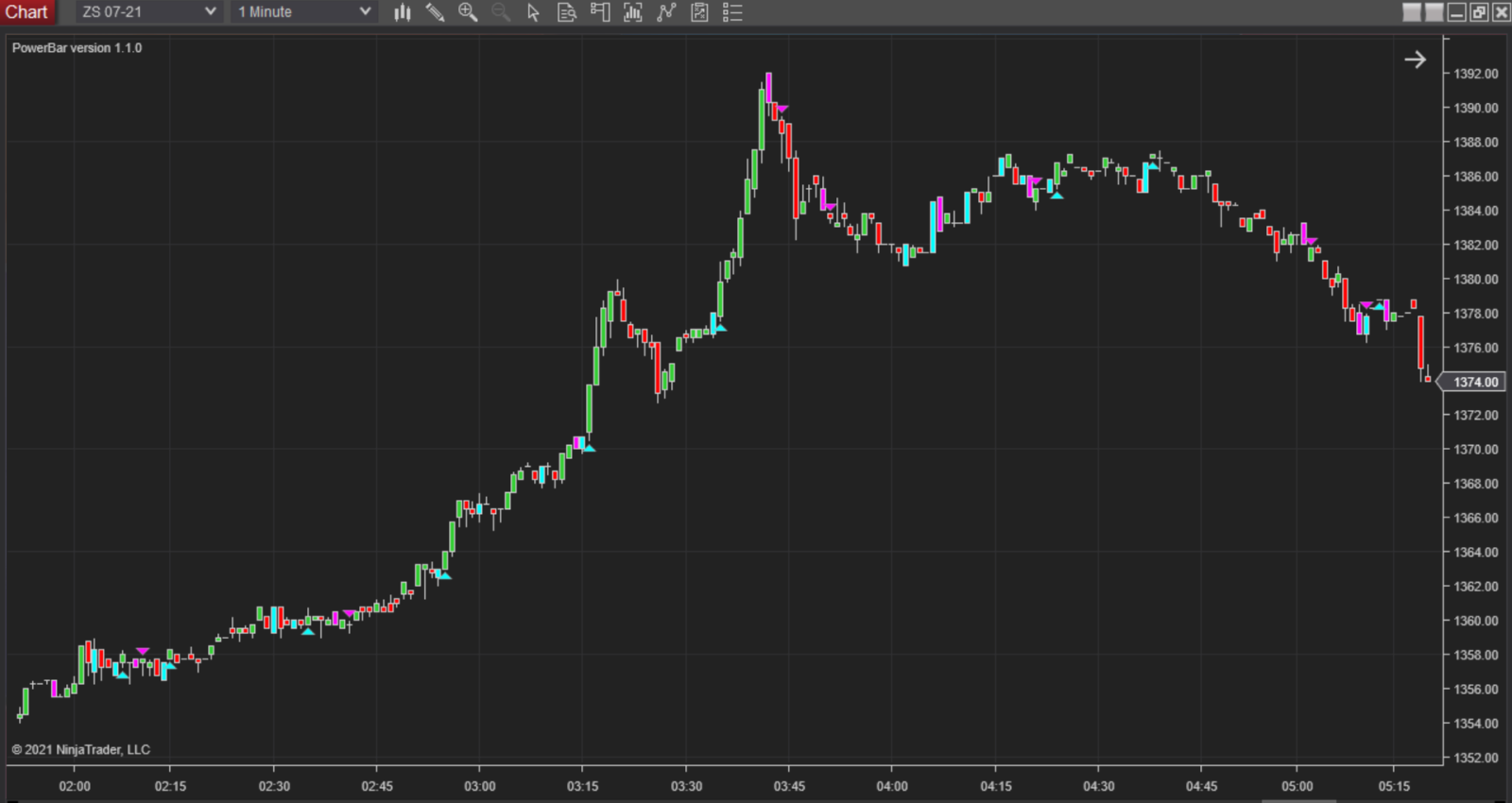Click the 04:30 time axis label
Screen dimensions: 1512x803
[x=1098, y=786]
